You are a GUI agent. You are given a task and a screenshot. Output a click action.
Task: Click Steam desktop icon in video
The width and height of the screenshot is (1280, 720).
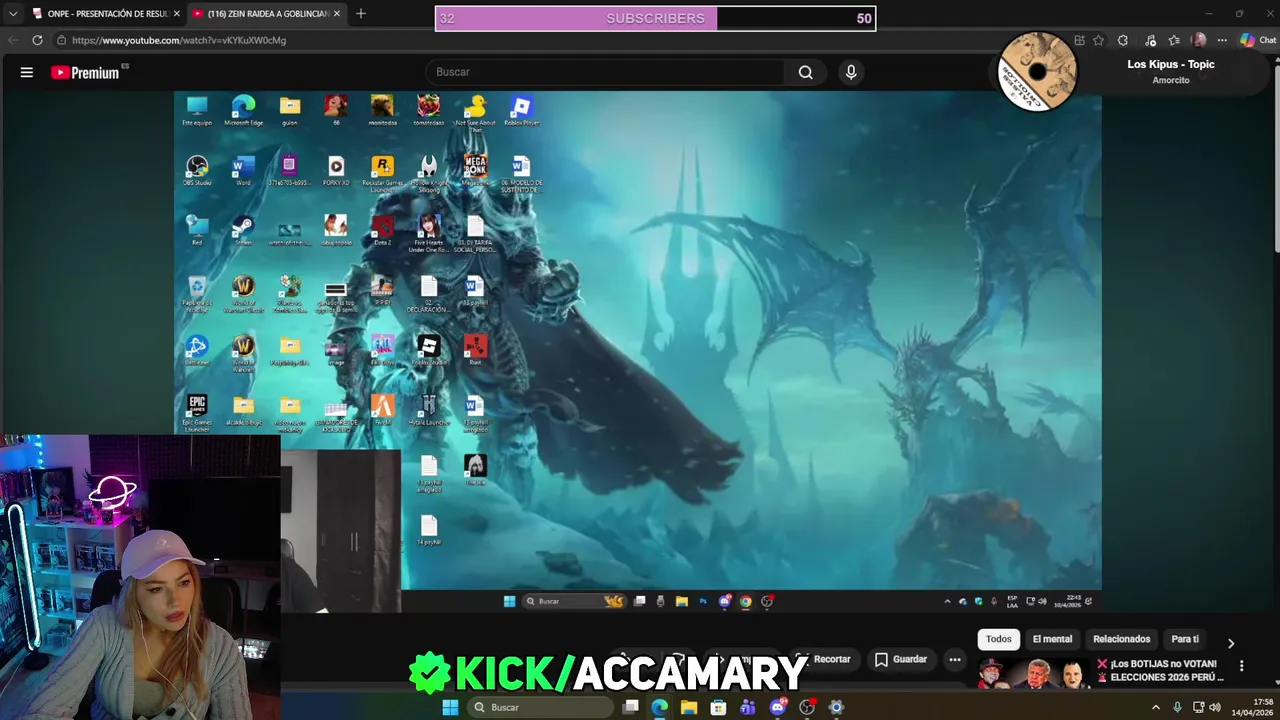point(243,229)
